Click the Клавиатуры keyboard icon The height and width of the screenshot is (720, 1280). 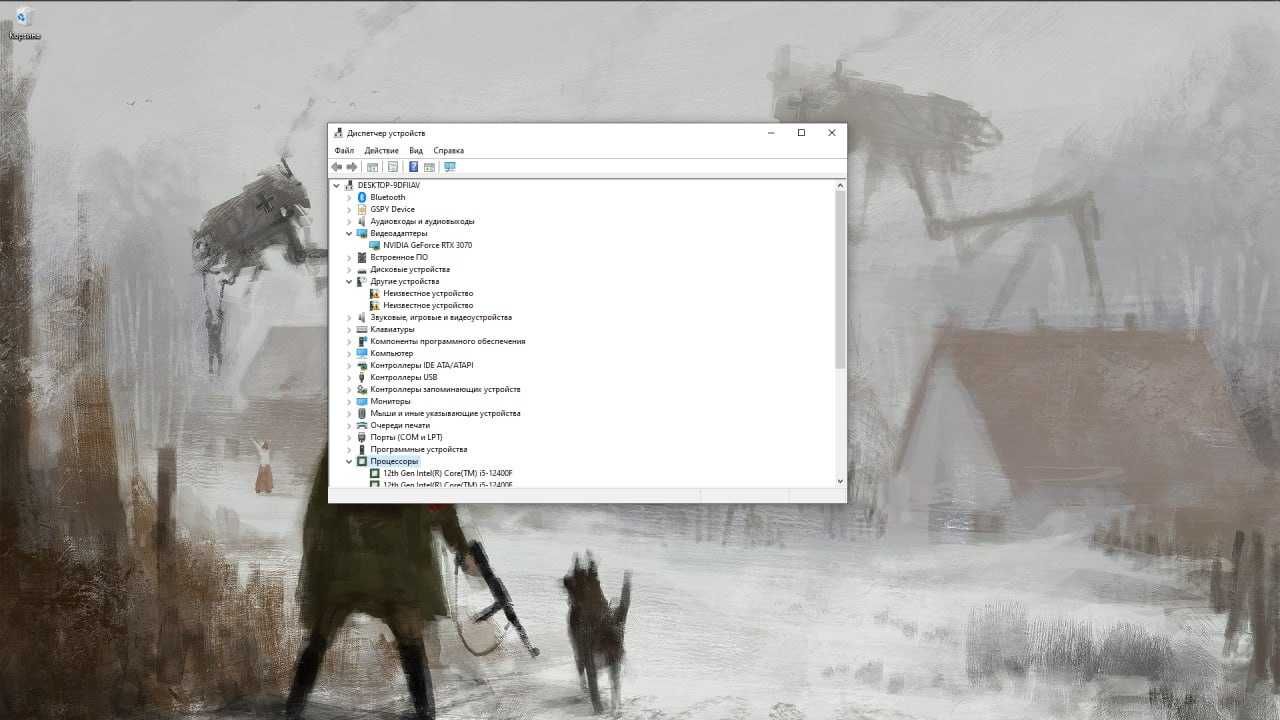coord(362,329)
